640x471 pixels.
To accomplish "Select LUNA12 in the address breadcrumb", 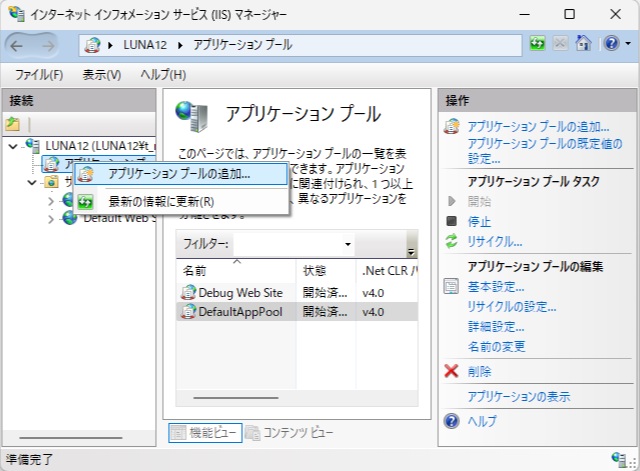I will 145,45.
